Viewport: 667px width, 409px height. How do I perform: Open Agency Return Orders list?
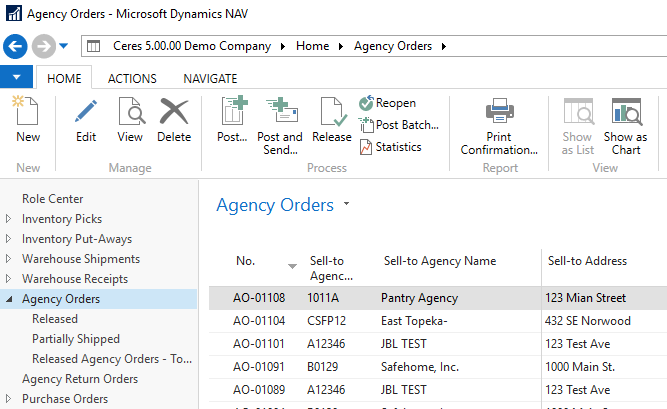(x=80, y=379)
